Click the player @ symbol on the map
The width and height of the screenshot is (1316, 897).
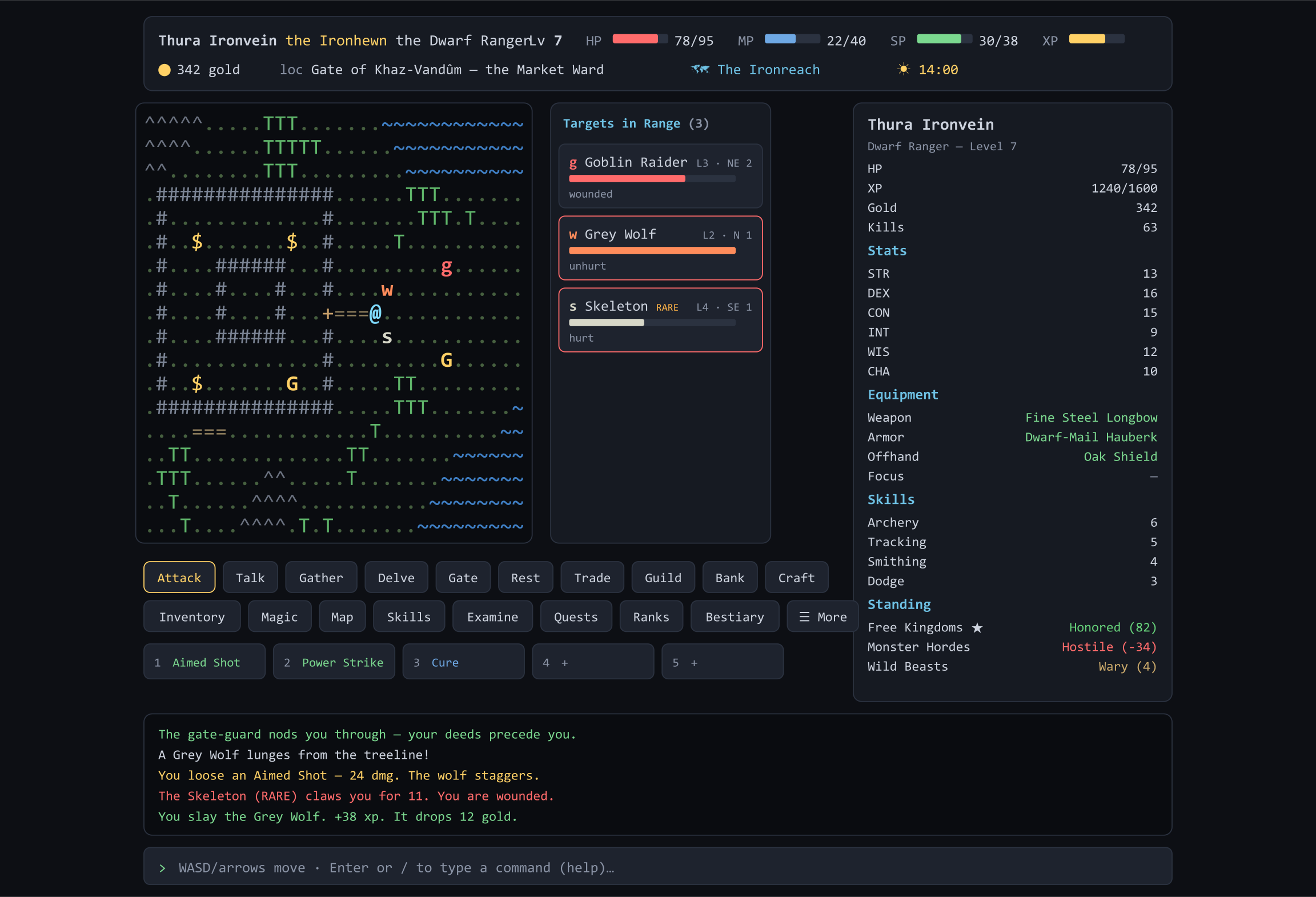click(x=375, y=314)
